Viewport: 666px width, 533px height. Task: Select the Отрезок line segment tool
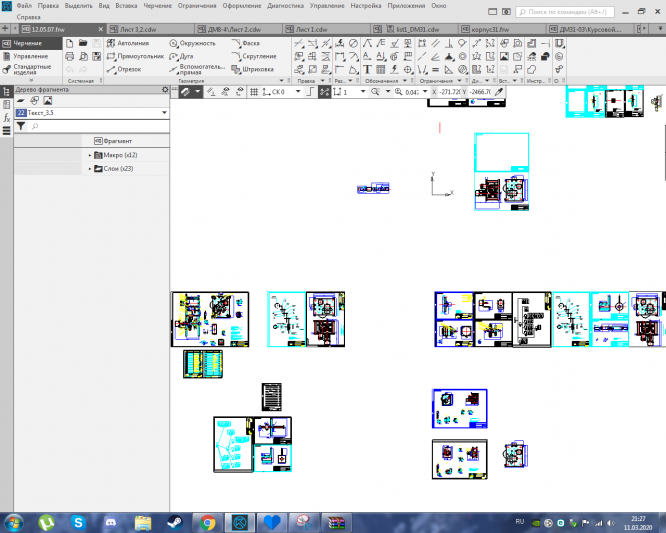124,69
